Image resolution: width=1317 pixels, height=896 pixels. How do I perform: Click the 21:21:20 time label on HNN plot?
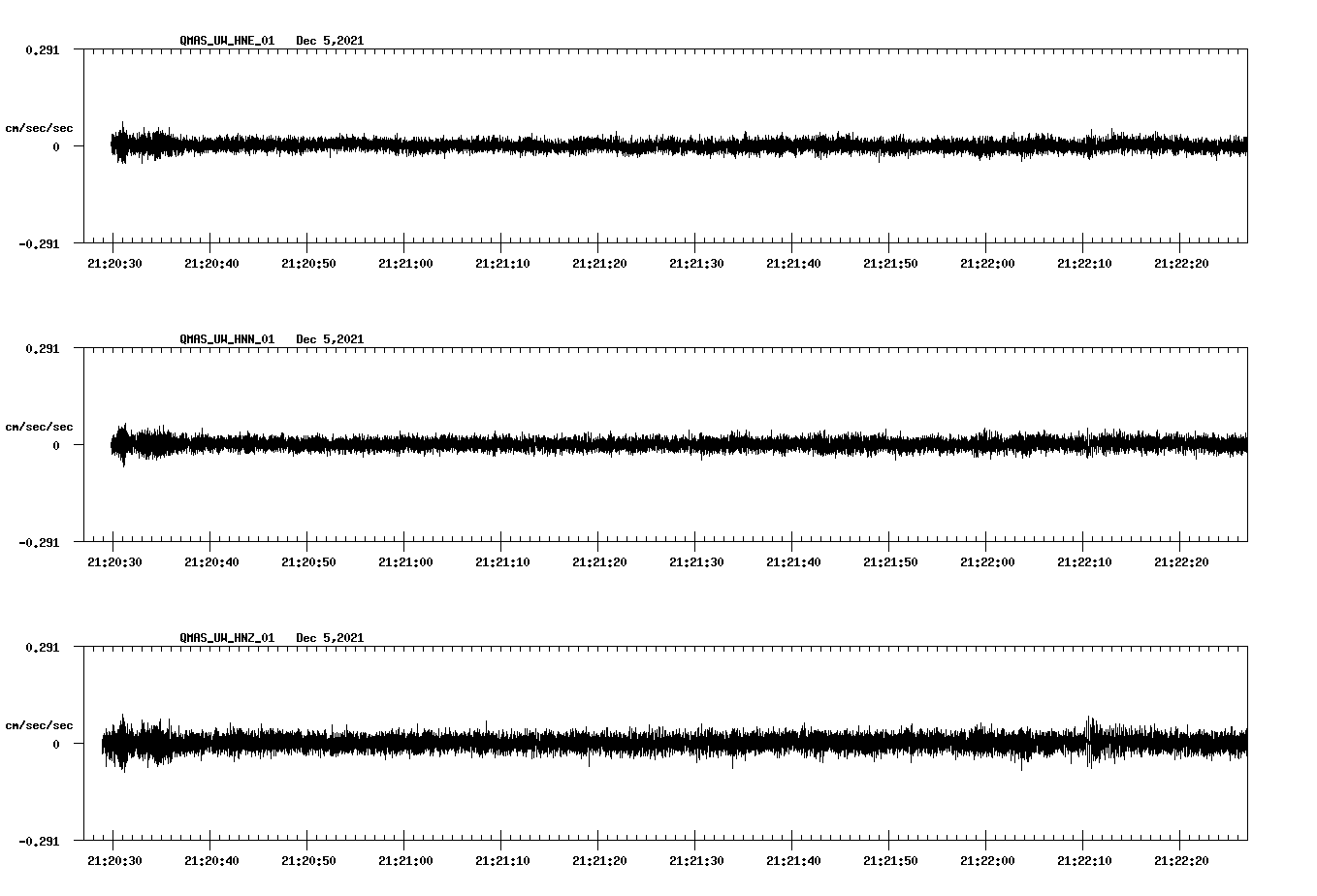[x=599, y=562]
